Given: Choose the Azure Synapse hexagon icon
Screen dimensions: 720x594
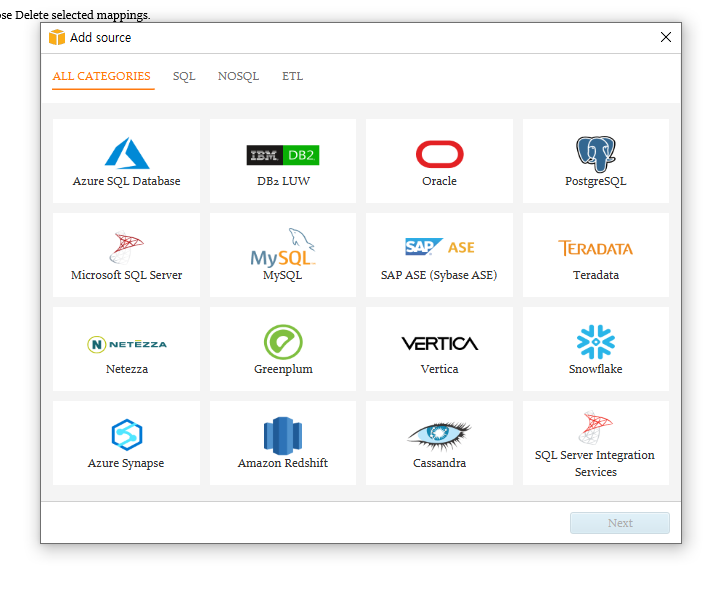Looking at the screenshot, I should pyautogui.click(x=127, y=435).
